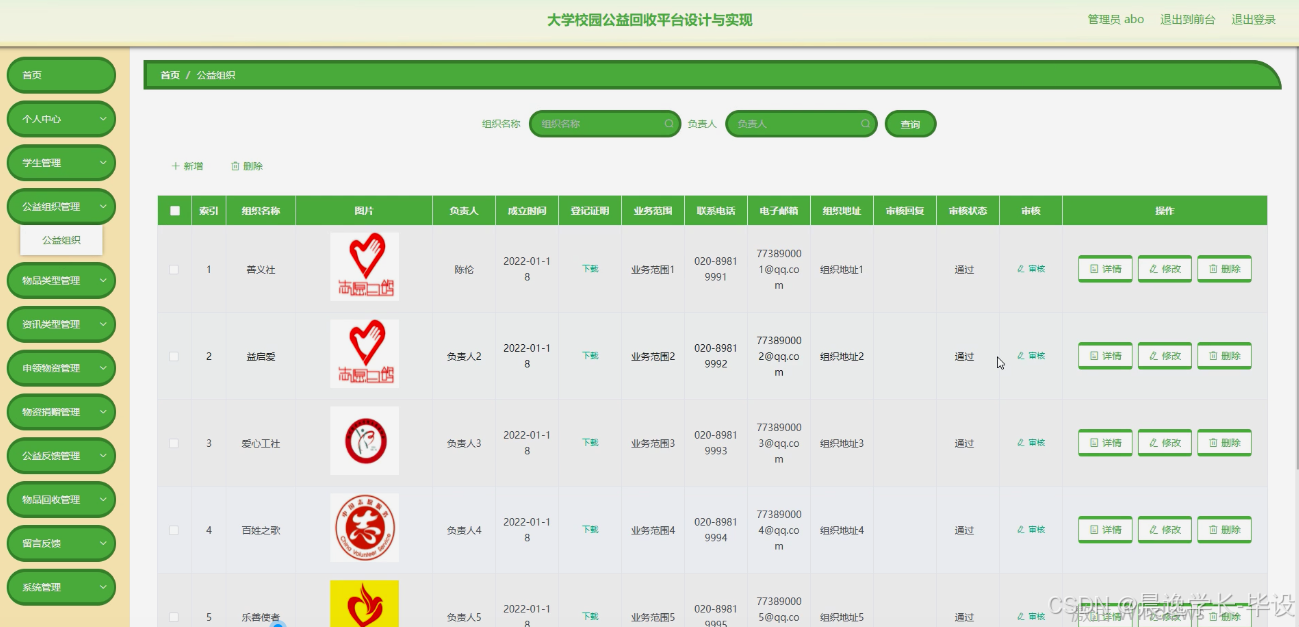Image resolution: width=1299 pixels, height=627 pixels.
Task: Download 登记证明 for 善义社 row
Action: (590, 269)
